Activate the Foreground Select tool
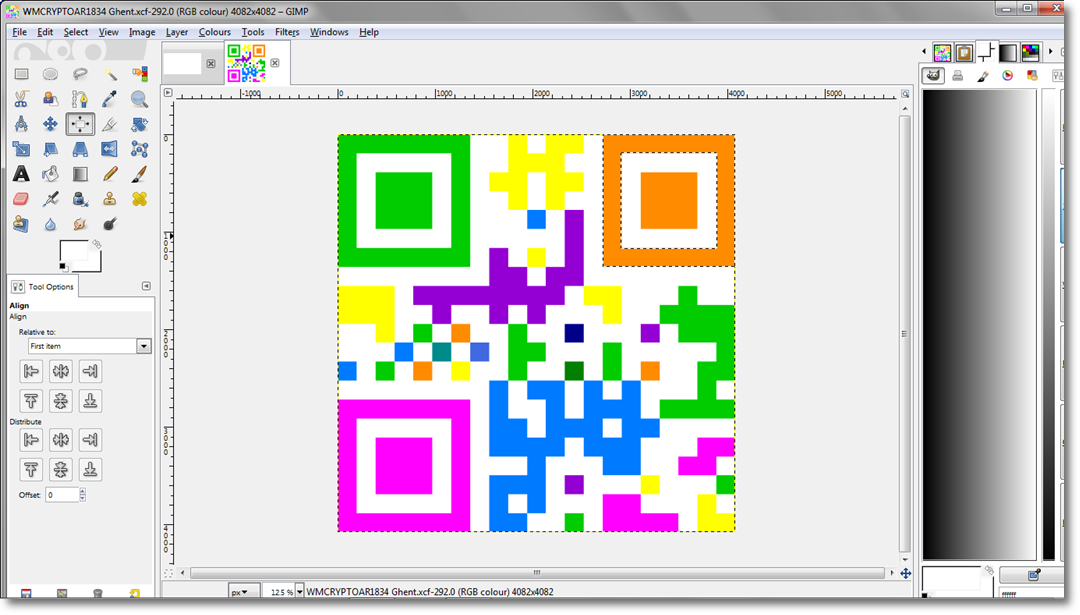This screenshot has height=615, width=1080. coord(50,99)
